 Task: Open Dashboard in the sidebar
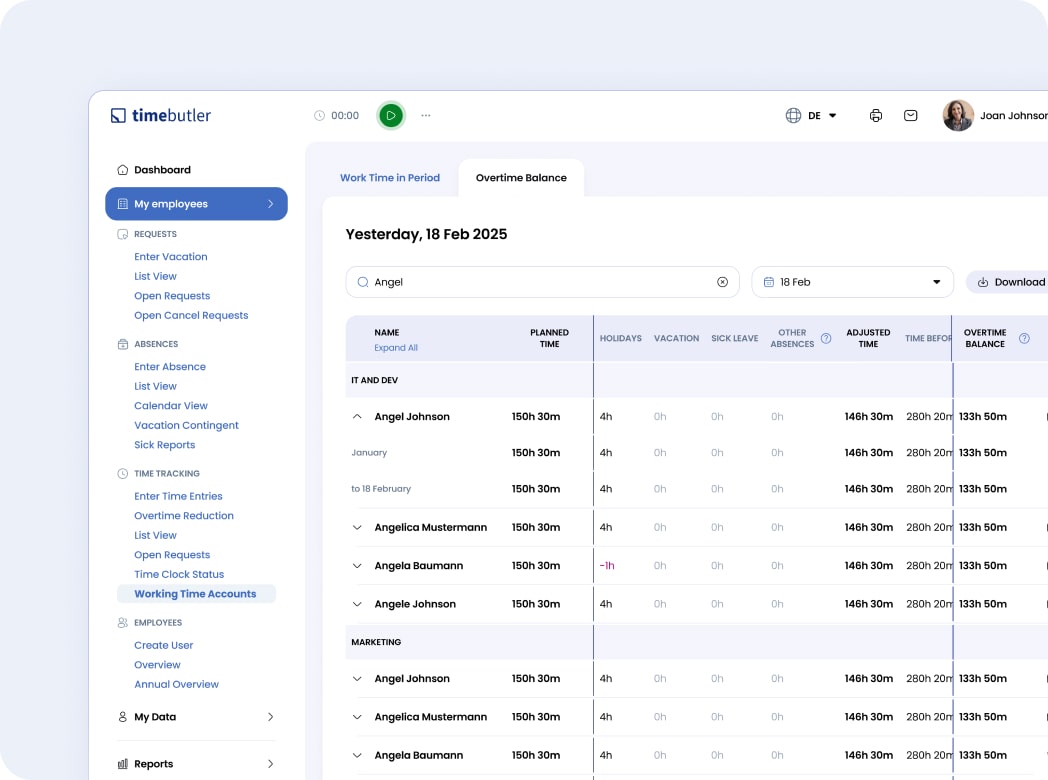point(162,170)
